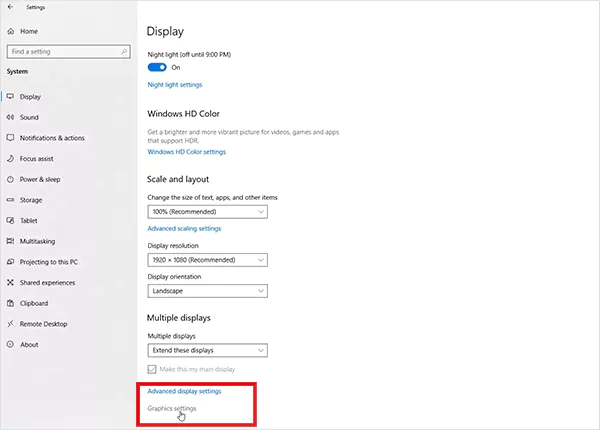
Task: Click the Tablet icon in sidebar
Action: click(10, 220)
